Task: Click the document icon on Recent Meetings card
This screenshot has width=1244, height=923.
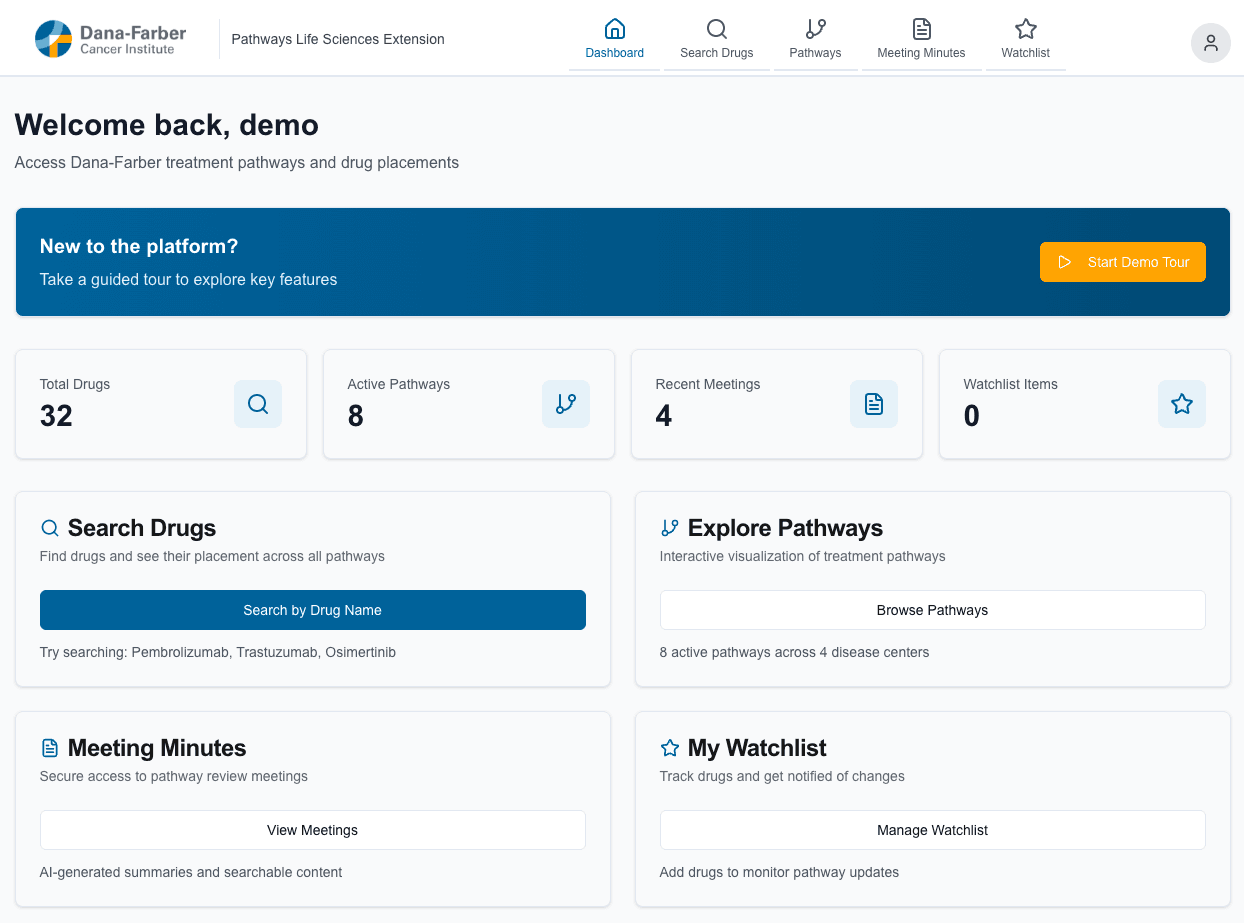Action: click(874, 404)
